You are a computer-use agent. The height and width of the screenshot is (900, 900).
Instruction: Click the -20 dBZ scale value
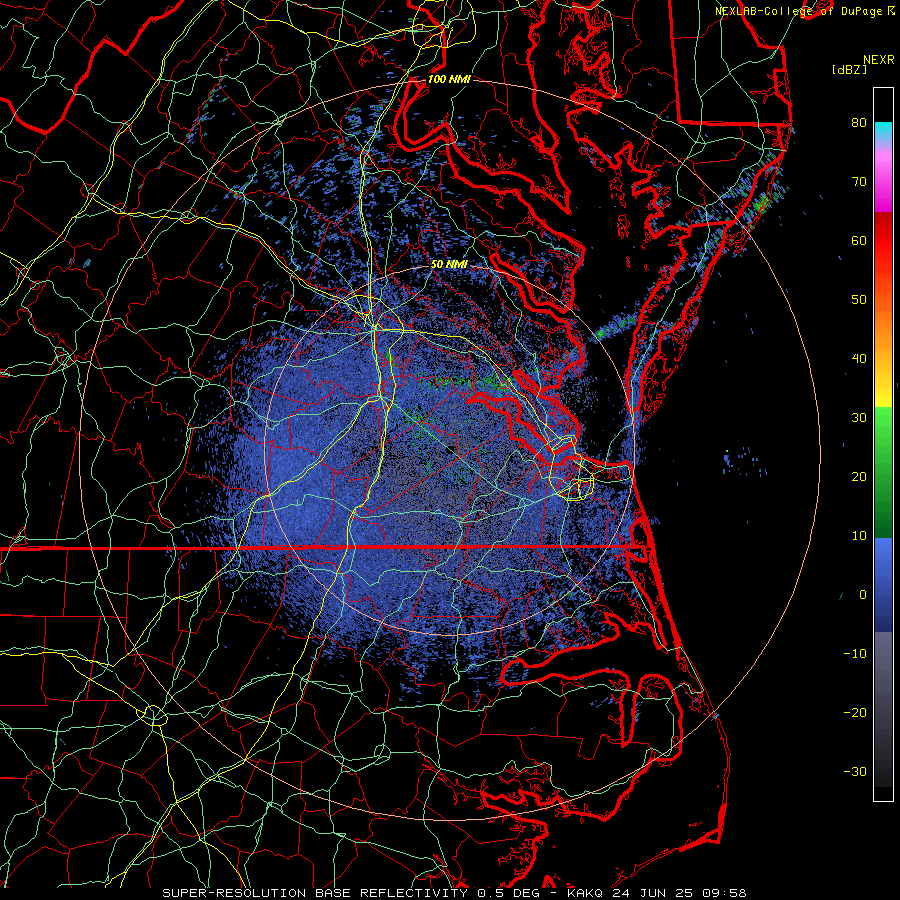click(x=855, y=712)
